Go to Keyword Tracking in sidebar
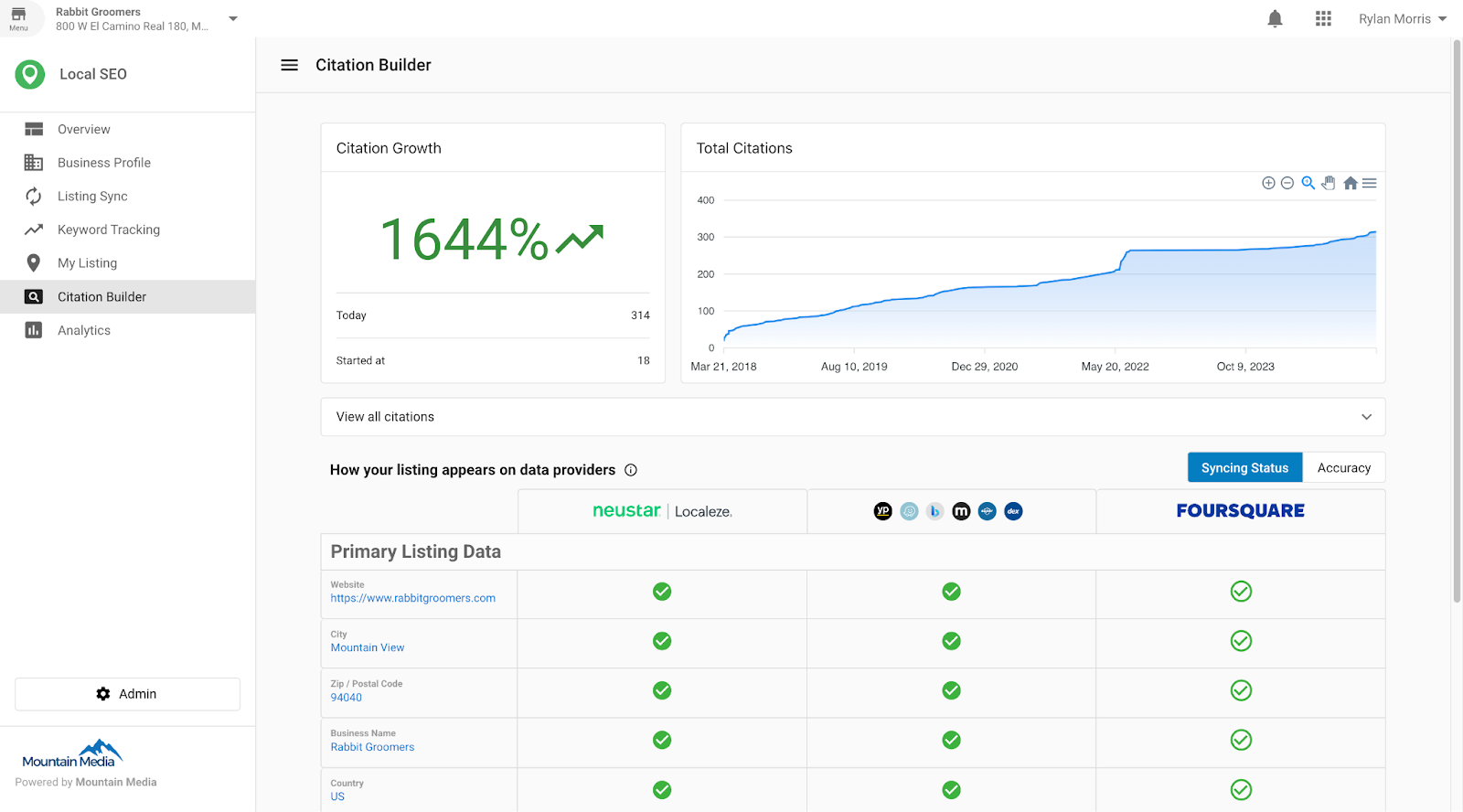This screenshot has height=812, width=1463. click(x=109, y=230)
